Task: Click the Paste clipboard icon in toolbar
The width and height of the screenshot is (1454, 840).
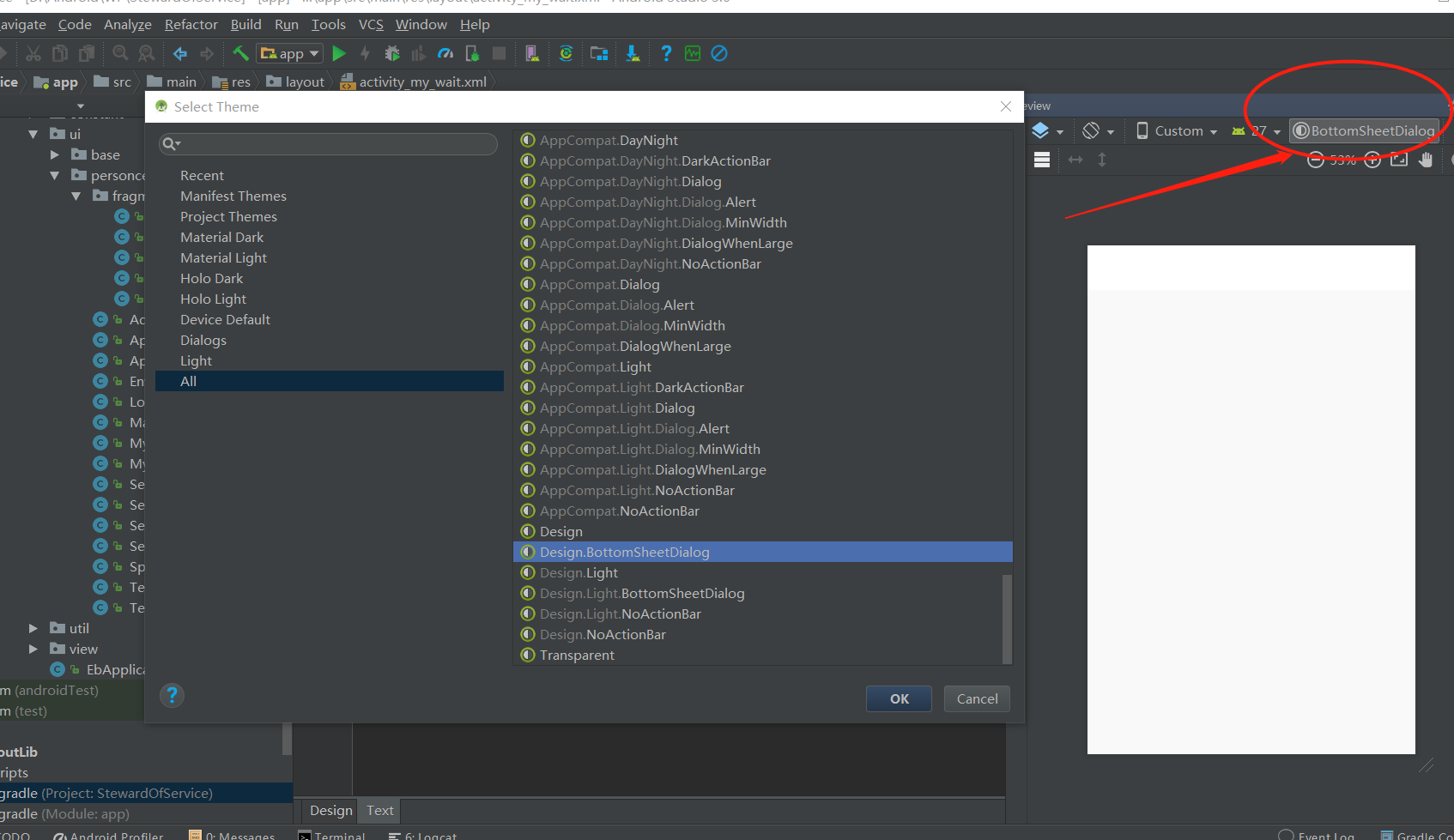Action: 87,53
